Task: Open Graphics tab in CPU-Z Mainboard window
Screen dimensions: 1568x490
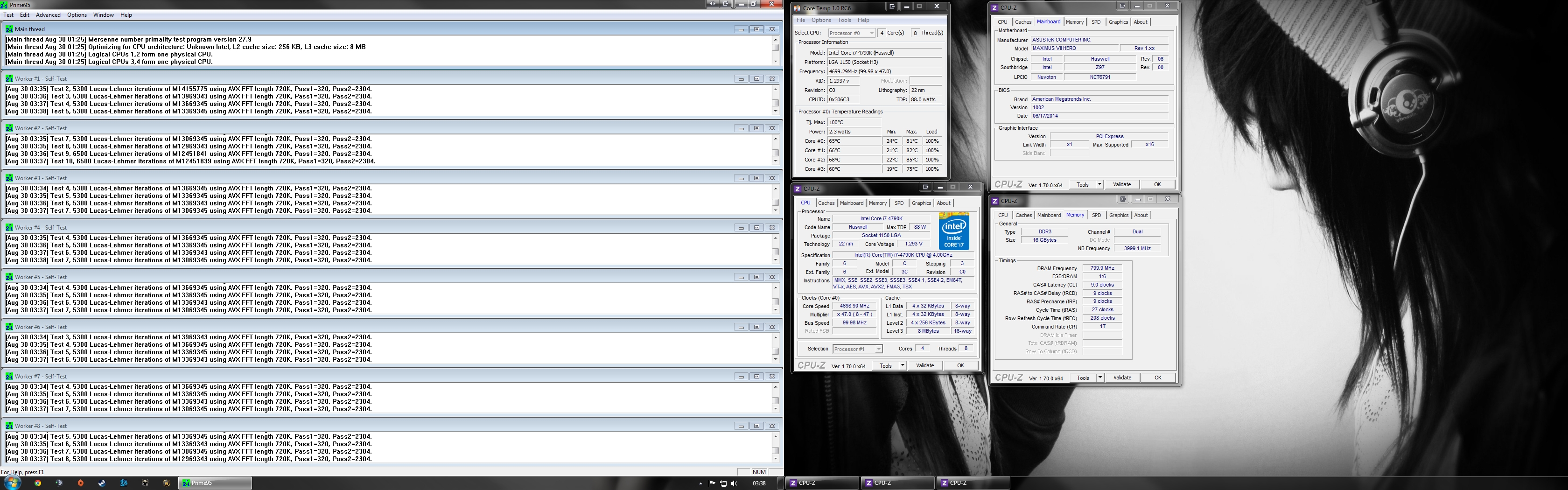Action: point(1118,22)
